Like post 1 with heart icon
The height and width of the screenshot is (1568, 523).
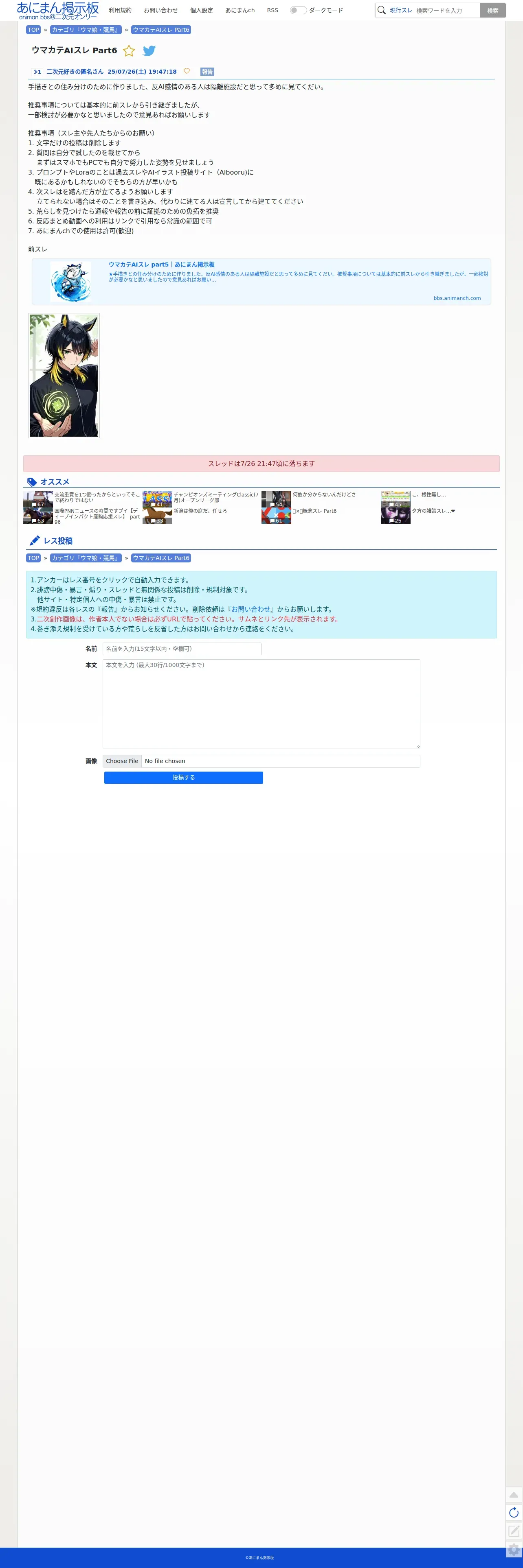[x=187, y=71]
